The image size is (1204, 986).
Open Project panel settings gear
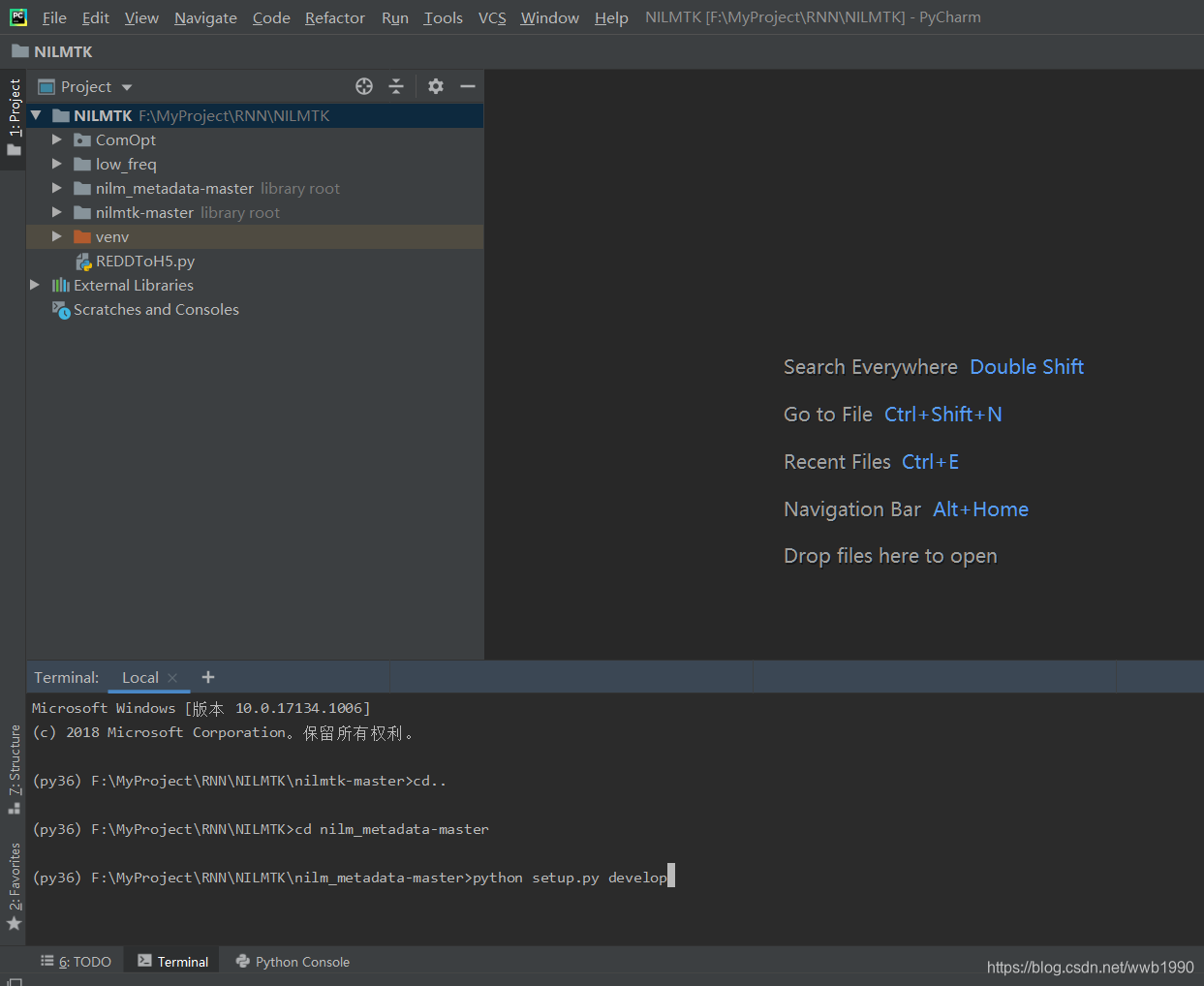pyautogui.click(x=436, y=86)
